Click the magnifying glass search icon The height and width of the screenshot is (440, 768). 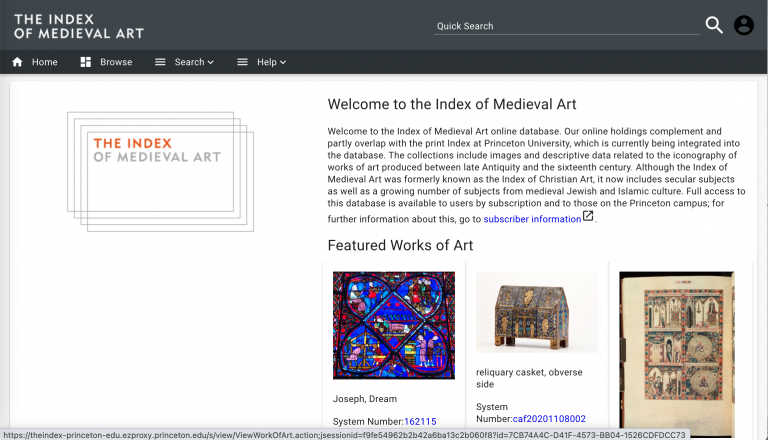point(714,25)
